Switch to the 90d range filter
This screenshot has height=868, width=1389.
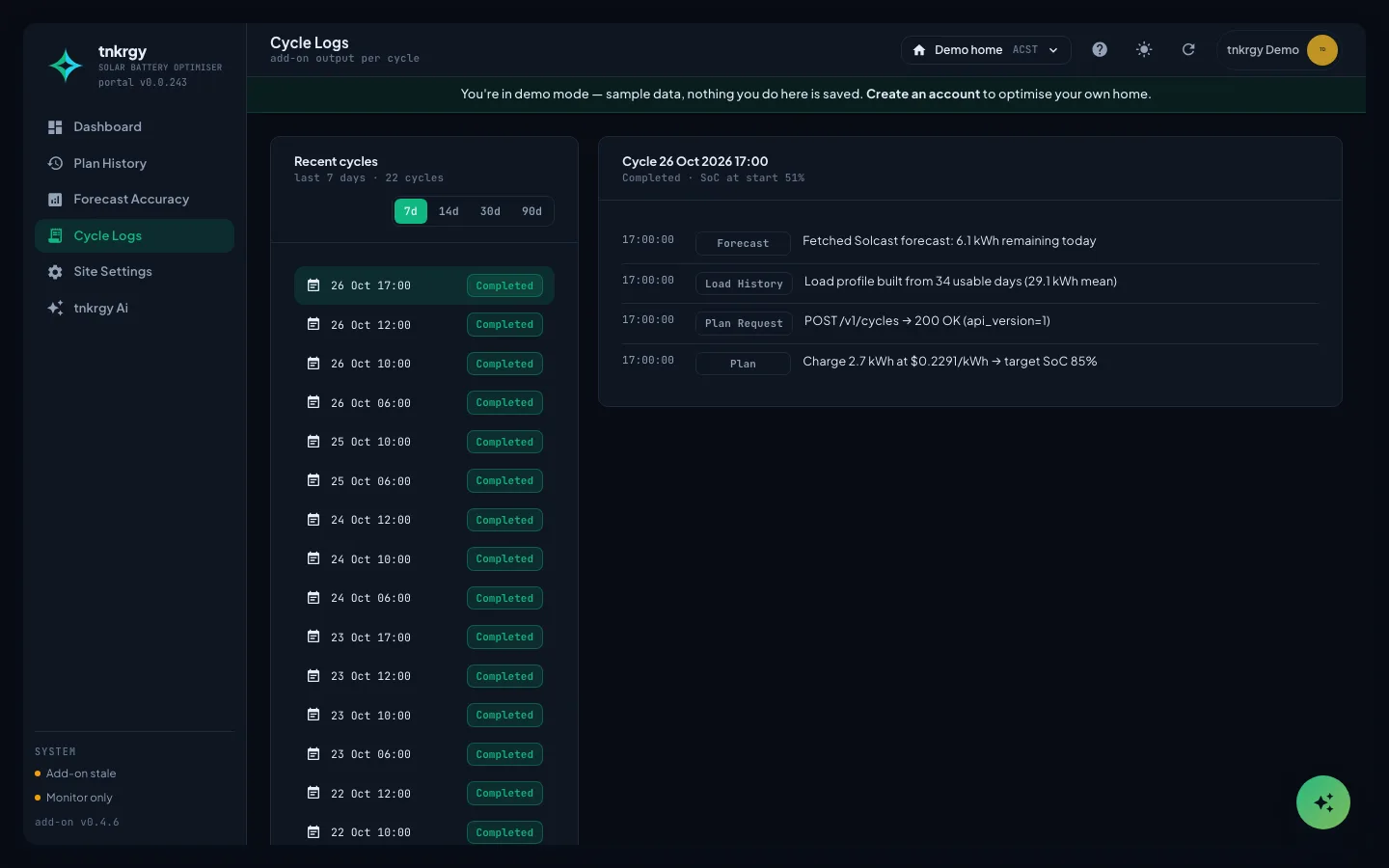coord(531,211)
